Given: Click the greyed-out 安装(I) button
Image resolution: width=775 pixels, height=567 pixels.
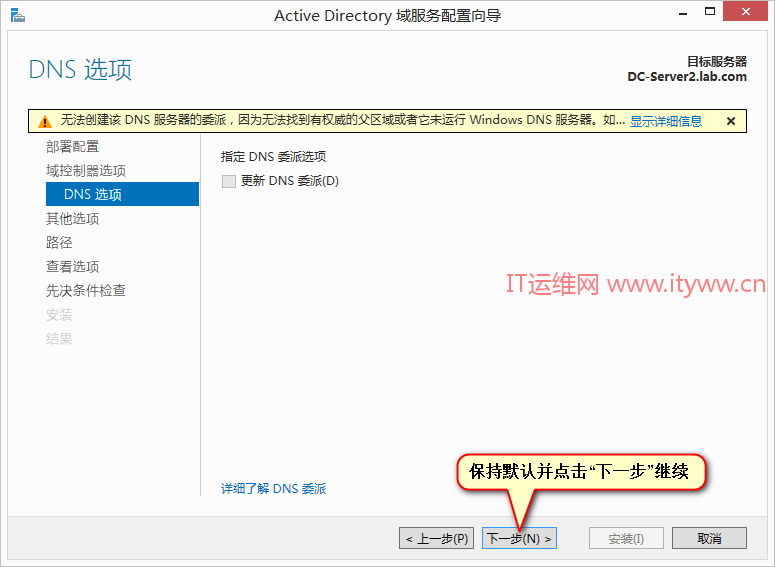Looking at the screenshot, I should coord(626,538).
